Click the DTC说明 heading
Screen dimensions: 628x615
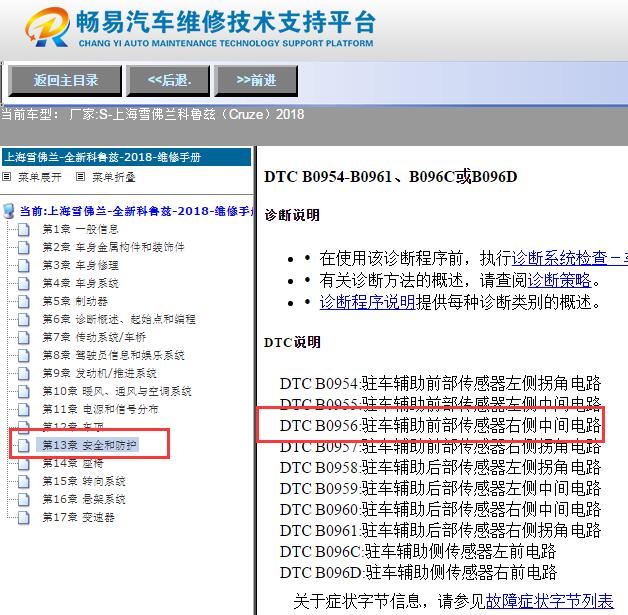pyautogui.click(x=292, y=342)
